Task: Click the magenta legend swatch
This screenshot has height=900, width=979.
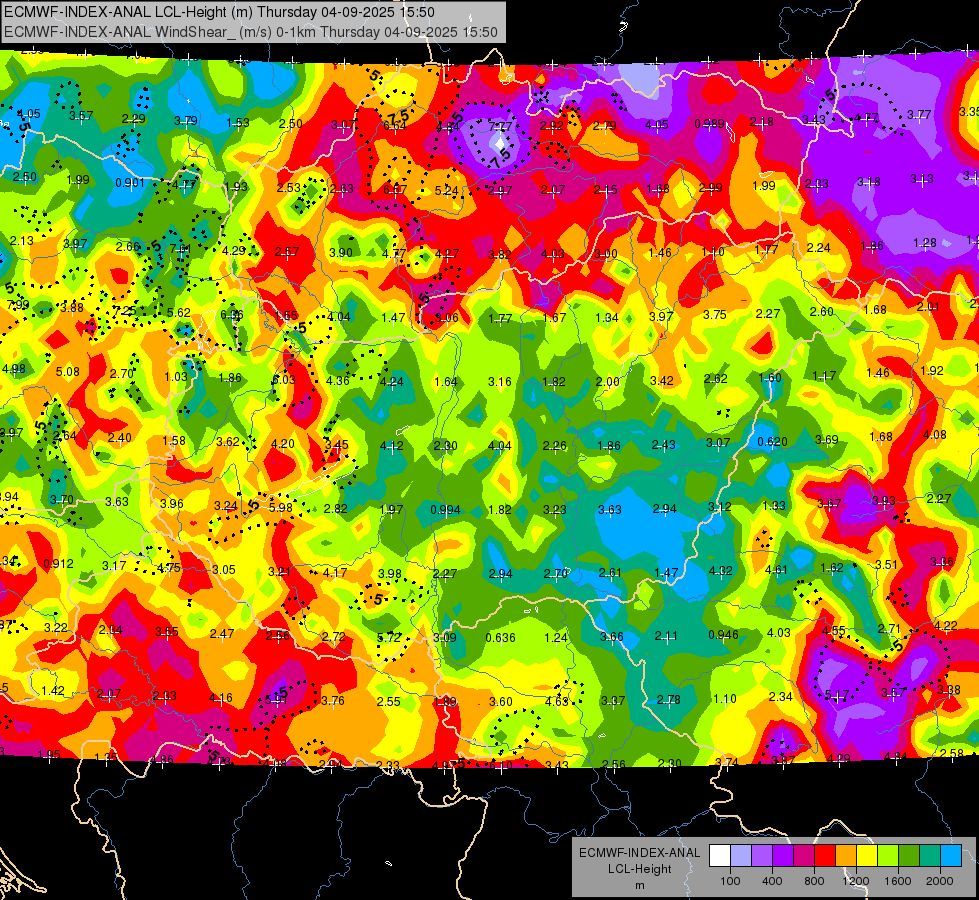Action: point(804,856)
